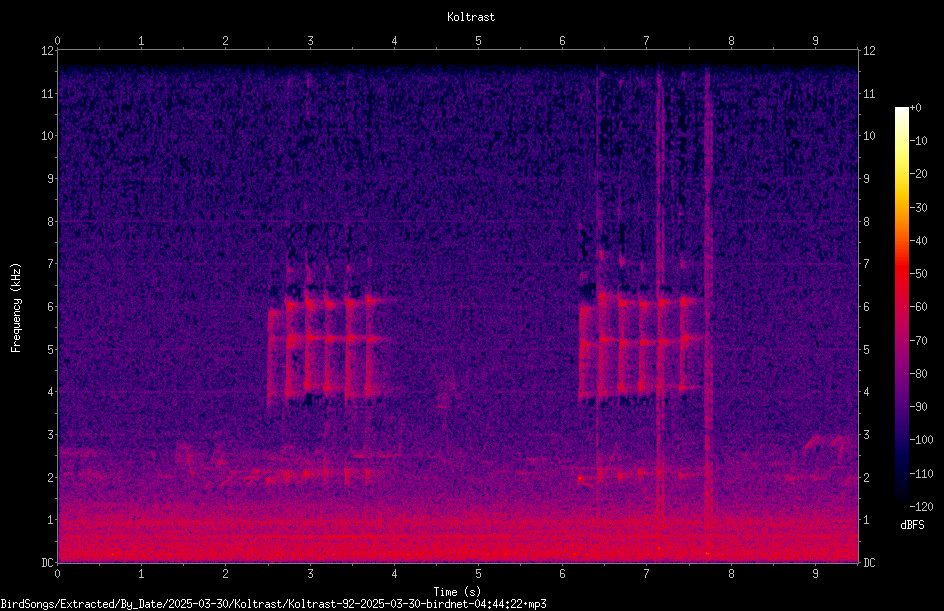This screenshot has height=611, width=944.
Task: Click the "-120" label on the color scale
Action: (x=921, y=507)
